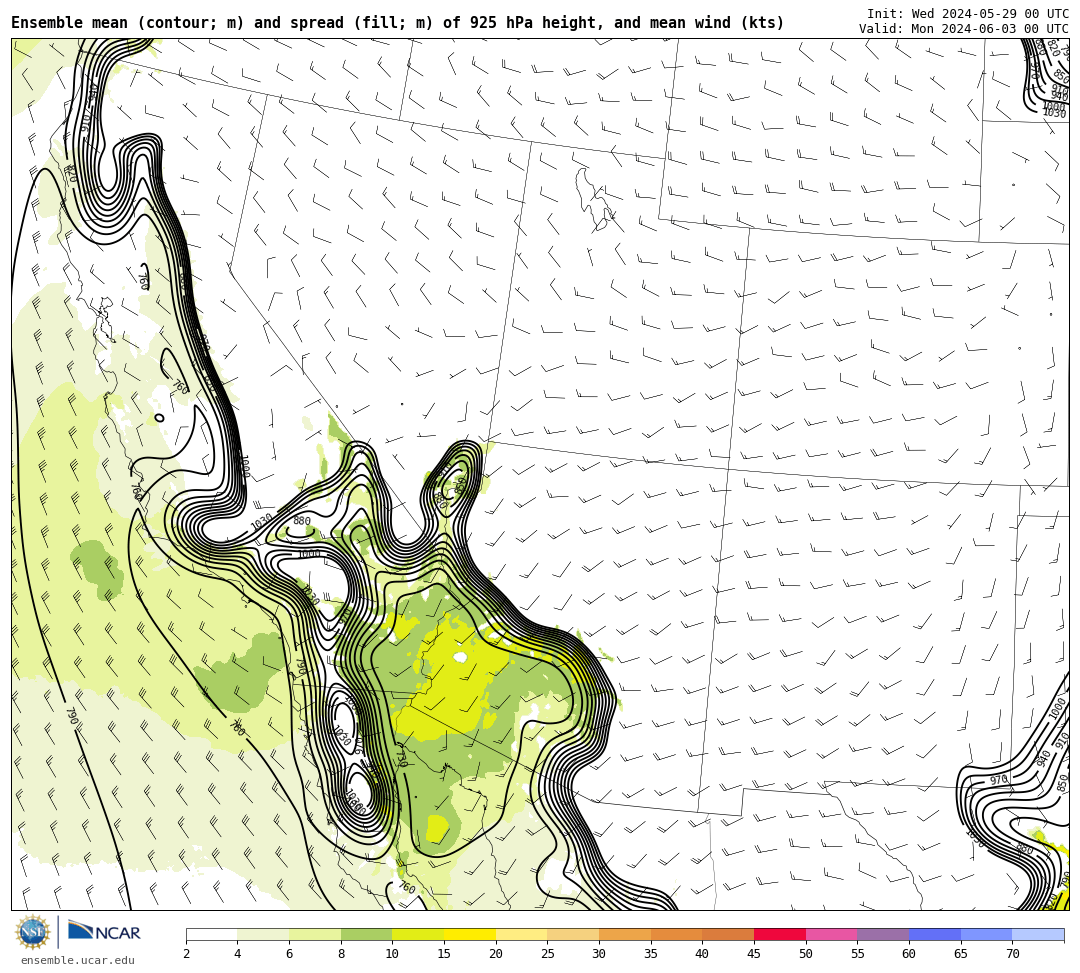Open the ensemble.ucar.edu text link
The height and width of the screenshot is (973, 1080).
pos(78,960)
